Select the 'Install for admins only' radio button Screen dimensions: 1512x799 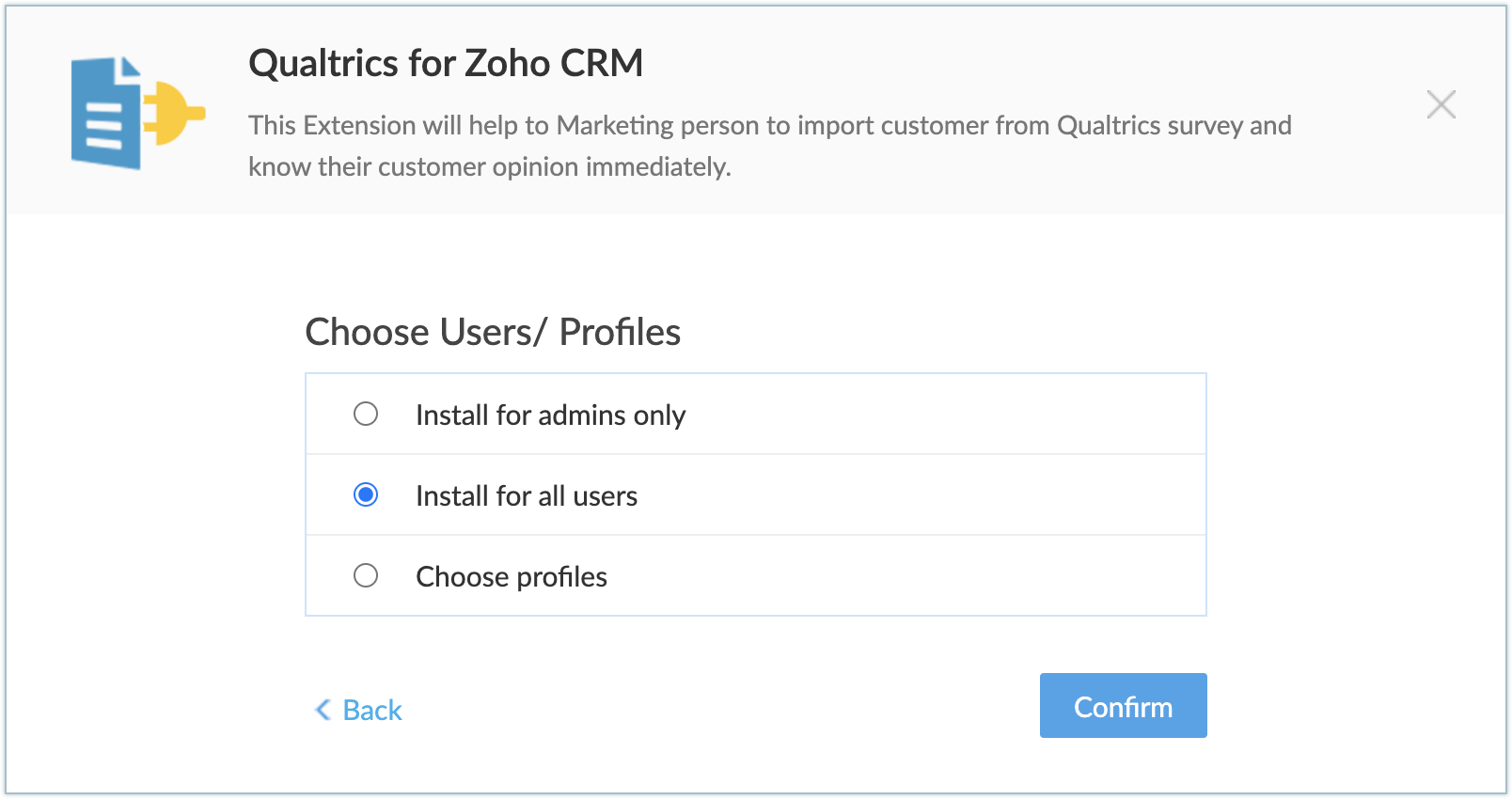[x=366, y=414]
